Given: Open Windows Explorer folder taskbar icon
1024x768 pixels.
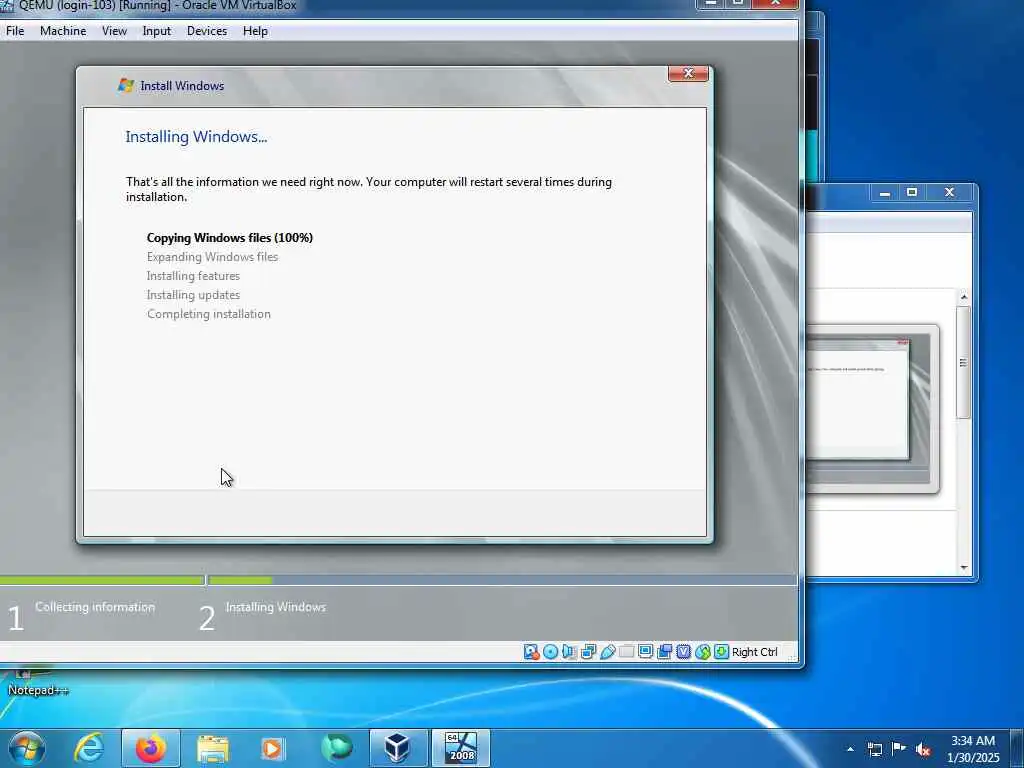Looking at the screenshot, I should pos(212,748).
